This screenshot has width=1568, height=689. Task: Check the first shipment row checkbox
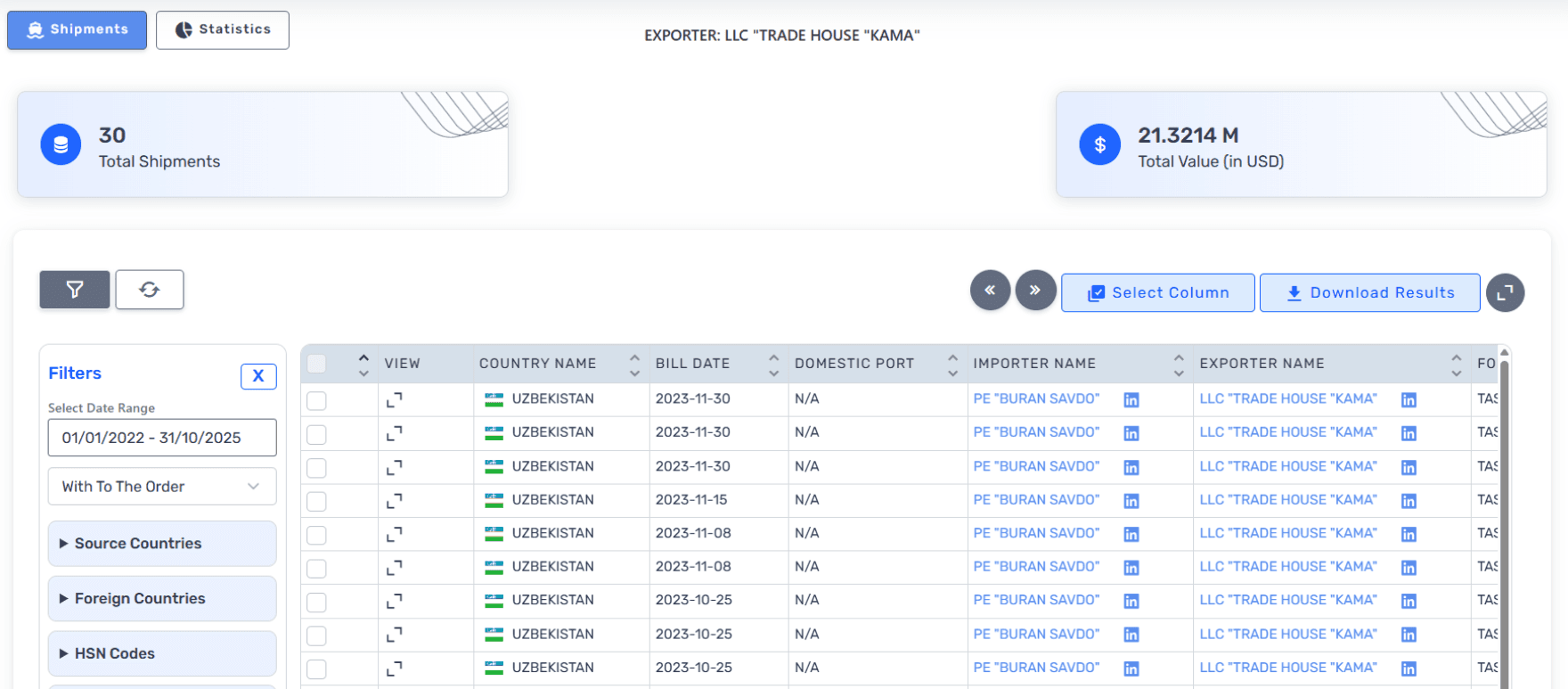(x=316, y=401)
